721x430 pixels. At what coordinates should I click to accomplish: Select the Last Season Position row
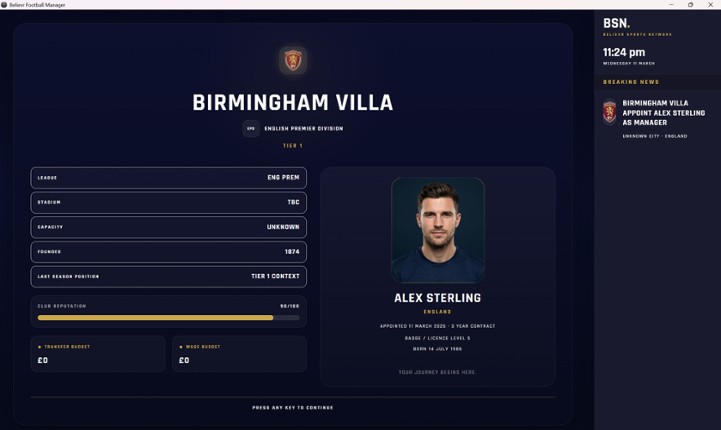tap(168, 276)
